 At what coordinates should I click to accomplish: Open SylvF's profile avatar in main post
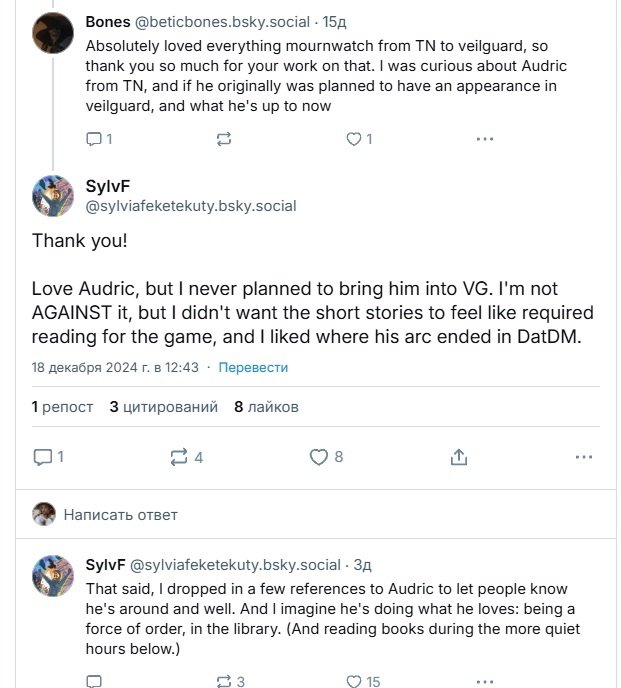coord(53,196)
